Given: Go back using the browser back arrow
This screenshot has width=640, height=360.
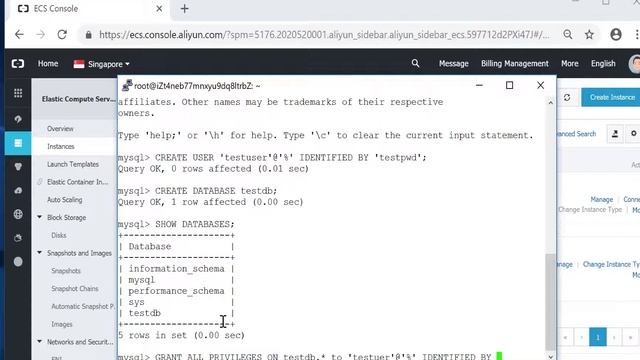Looking at the screenshot, I should point(19,35).
